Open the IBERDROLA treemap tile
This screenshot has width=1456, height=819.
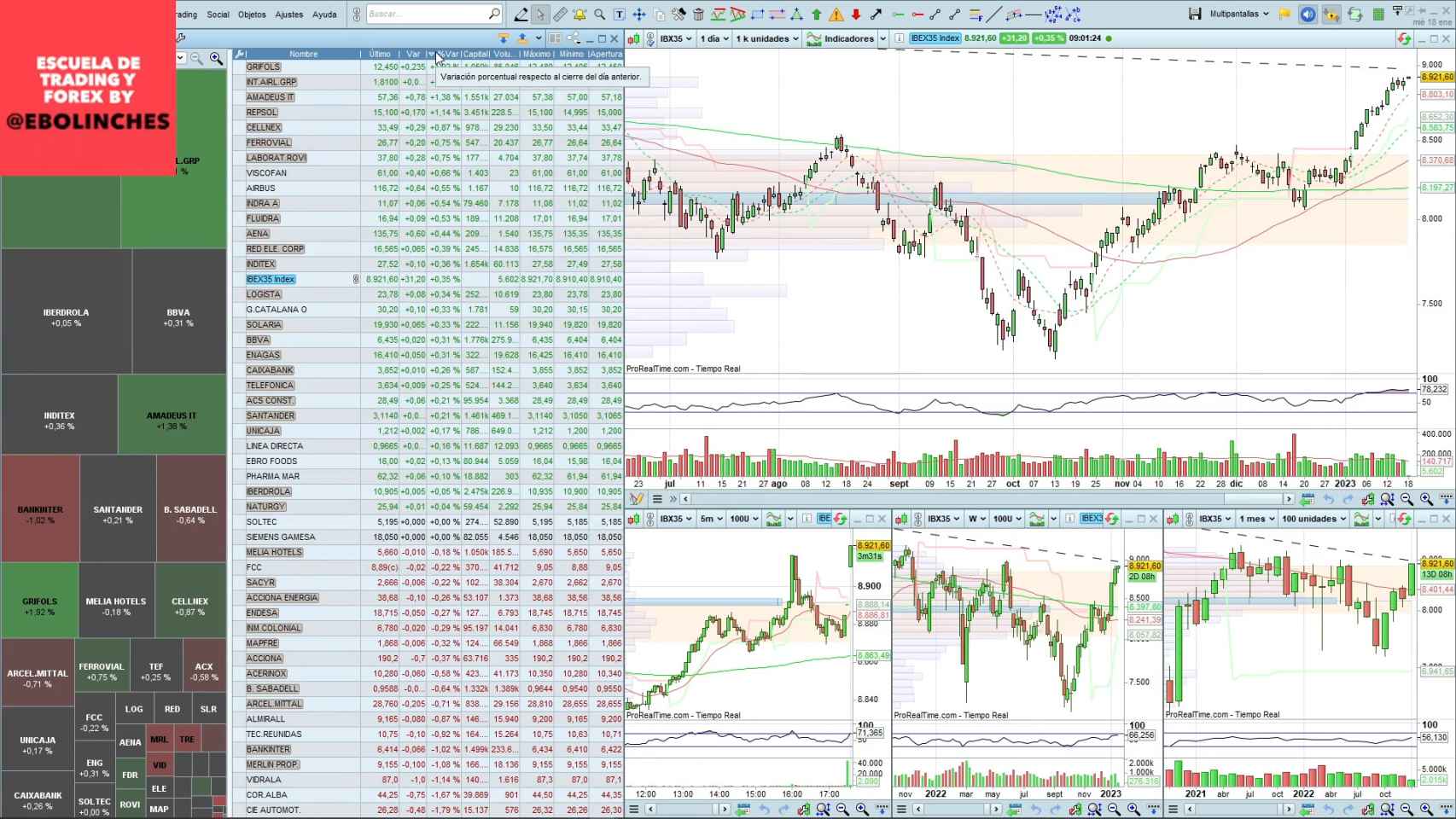click(67, 311)
